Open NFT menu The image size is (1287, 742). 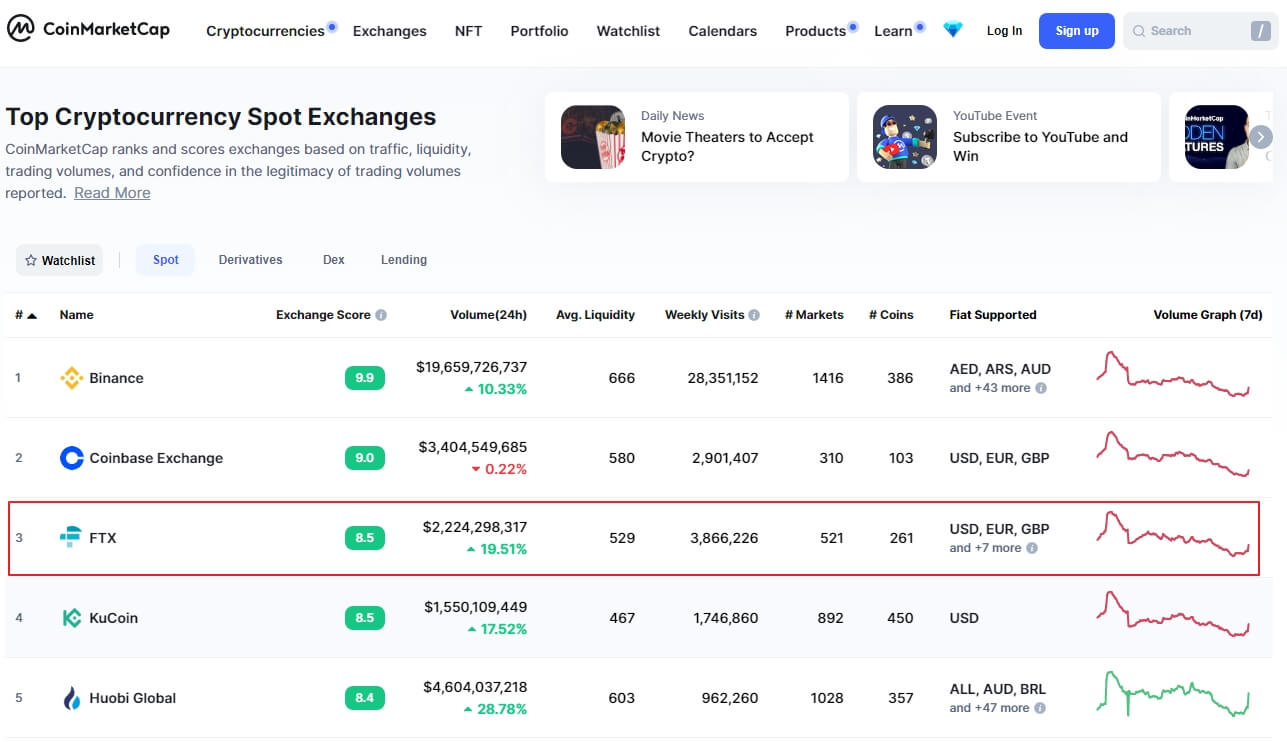[468, 31]
